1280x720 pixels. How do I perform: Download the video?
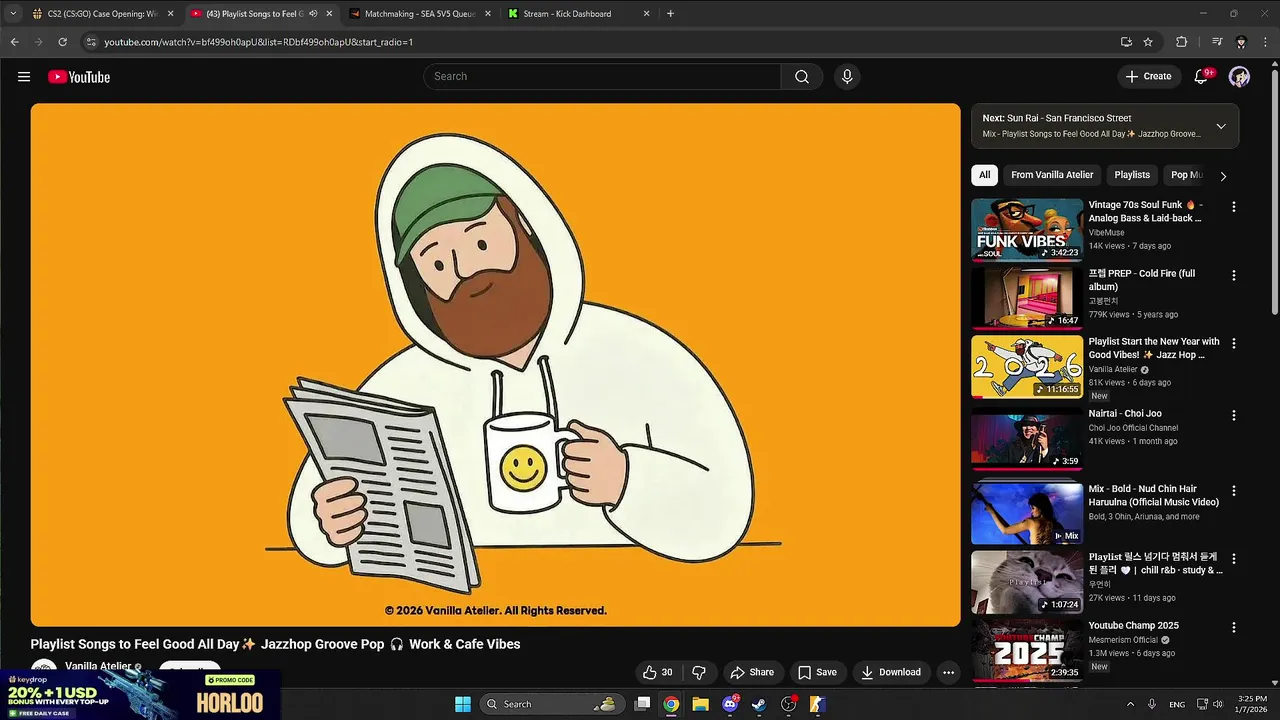coord(891,672)
